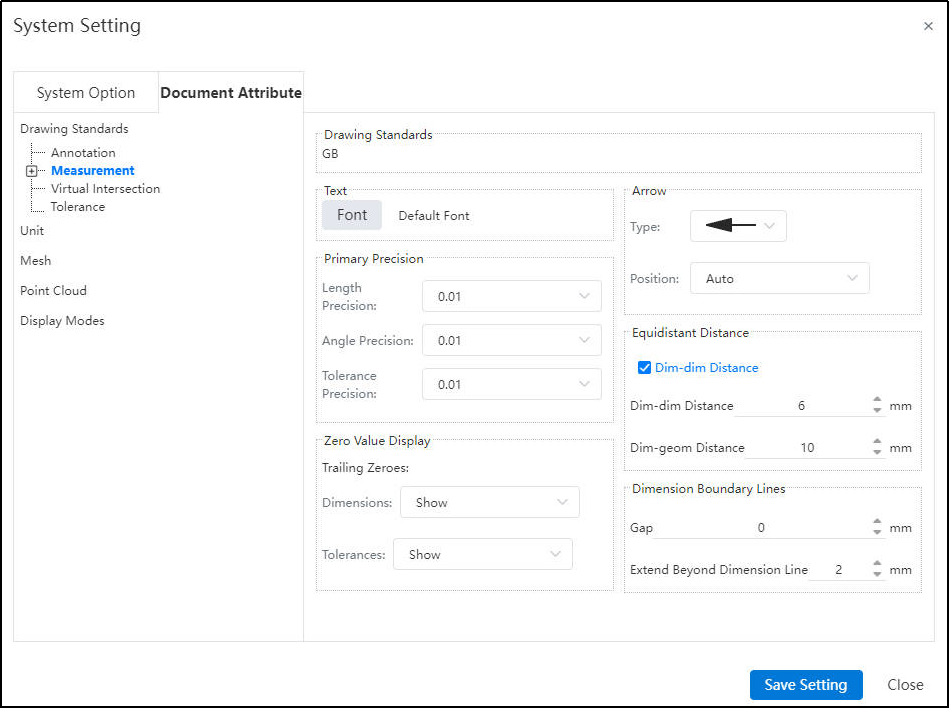949x709 pixels.
Task: Open the Tolerance Precision dropdown
Action: coord(511,384)
